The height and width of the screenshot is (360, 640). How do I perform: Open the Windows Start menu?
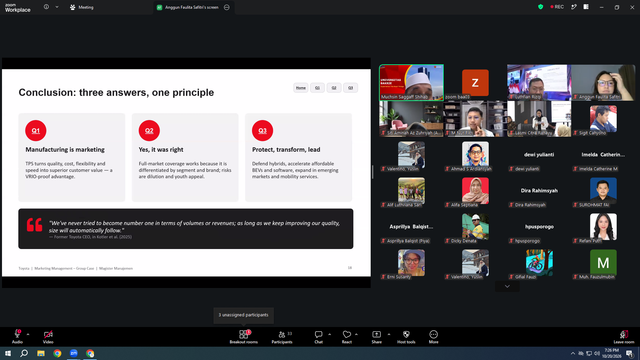(x=8, y=353)
